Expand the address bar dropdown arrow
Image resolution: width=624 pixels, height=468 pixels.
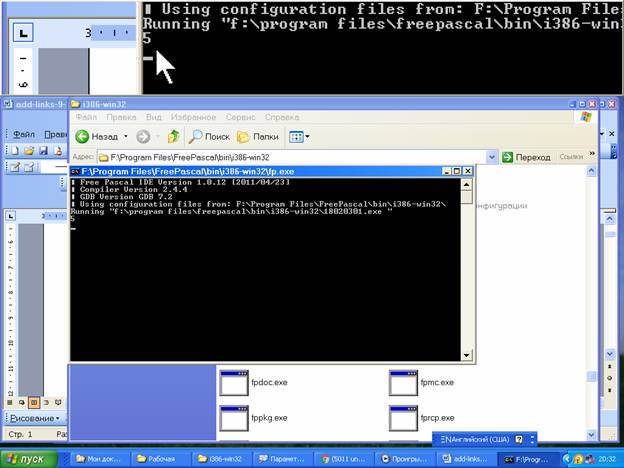point(492,157)
